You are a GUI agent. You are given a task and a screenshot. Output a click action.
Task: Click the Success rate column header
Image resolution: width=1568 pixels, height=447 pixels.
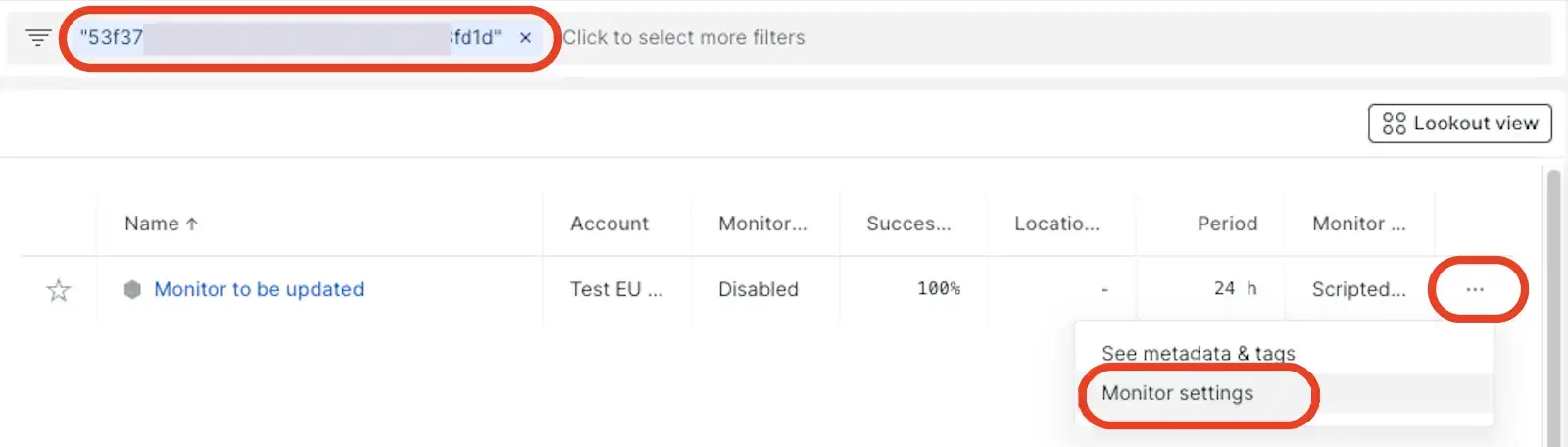click(908, 223)
